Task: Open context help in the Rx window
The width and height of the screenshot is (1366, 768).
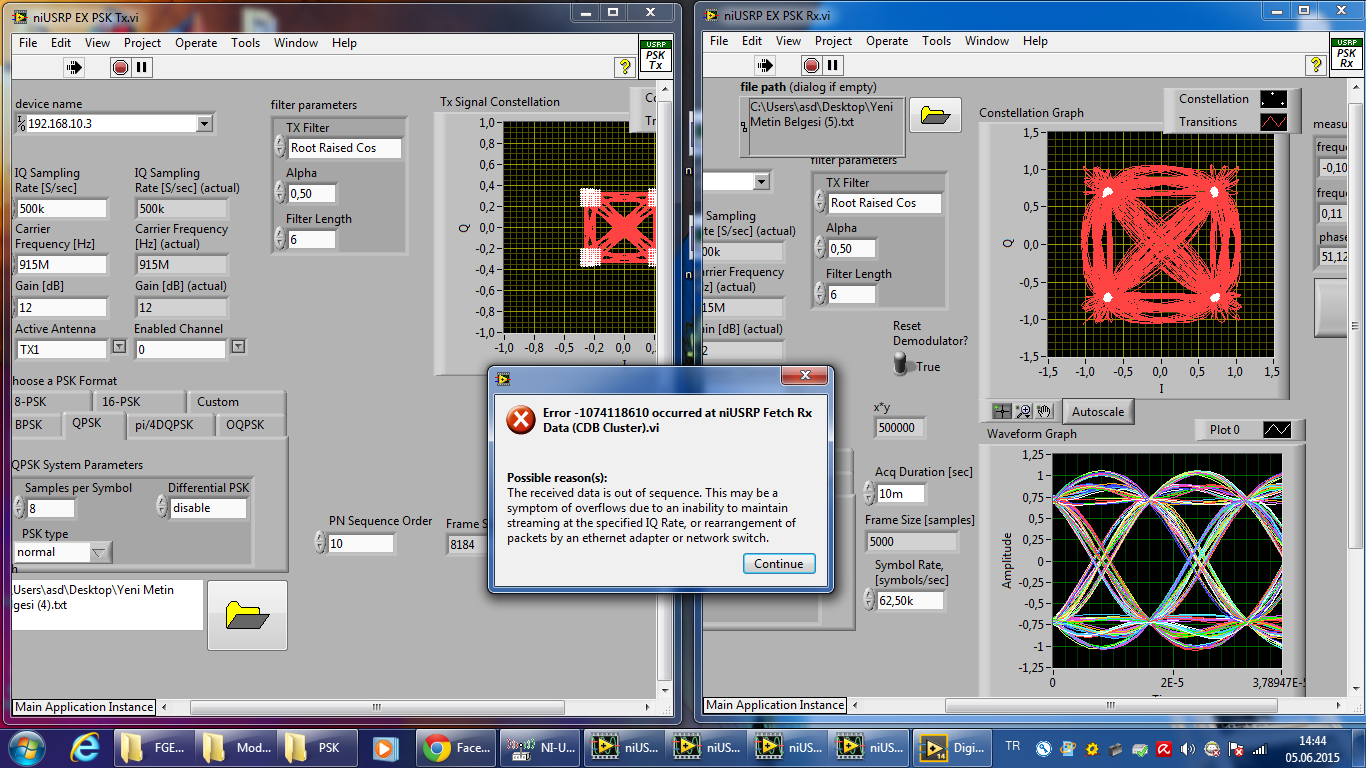Action: pyautogui.click(x=1316, y=65)
